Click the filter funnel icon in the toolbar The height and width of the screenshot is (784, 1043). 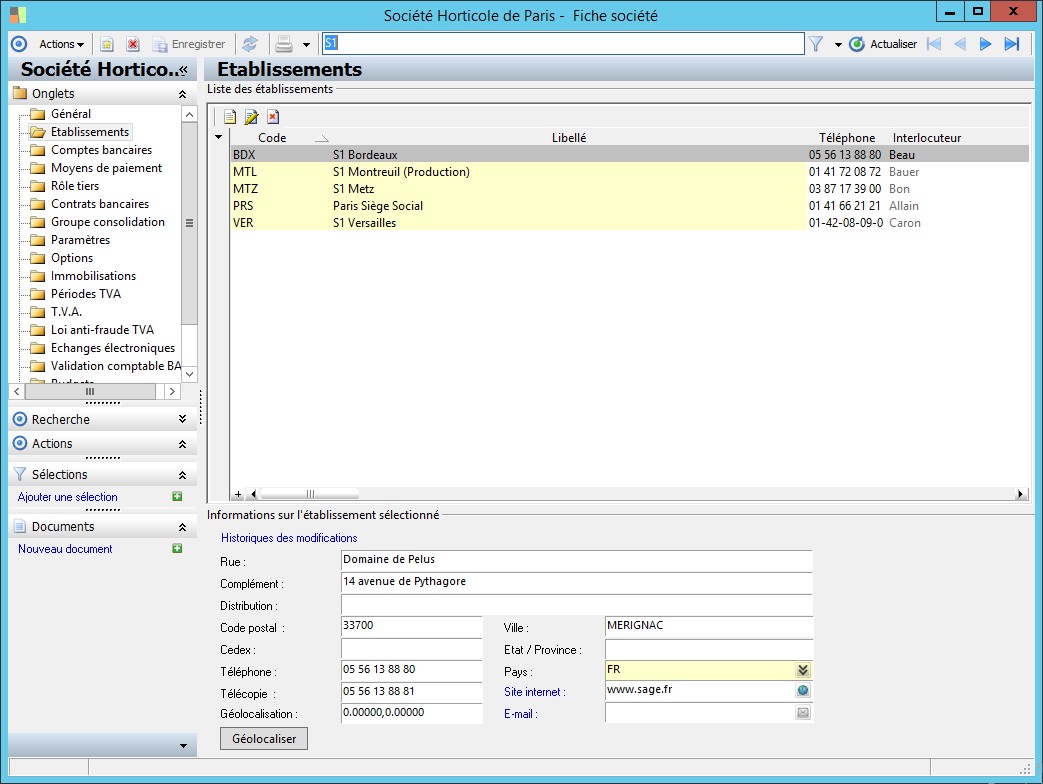(816, 44)
